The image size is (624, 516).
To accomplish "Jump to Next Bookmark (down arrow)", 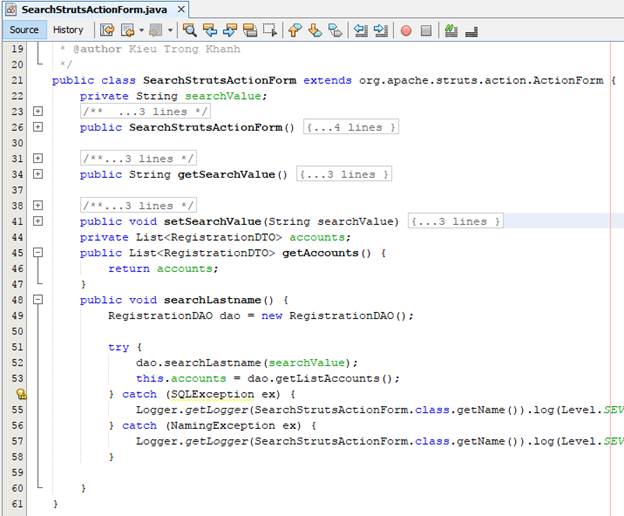I will click(x=315, y=30).
